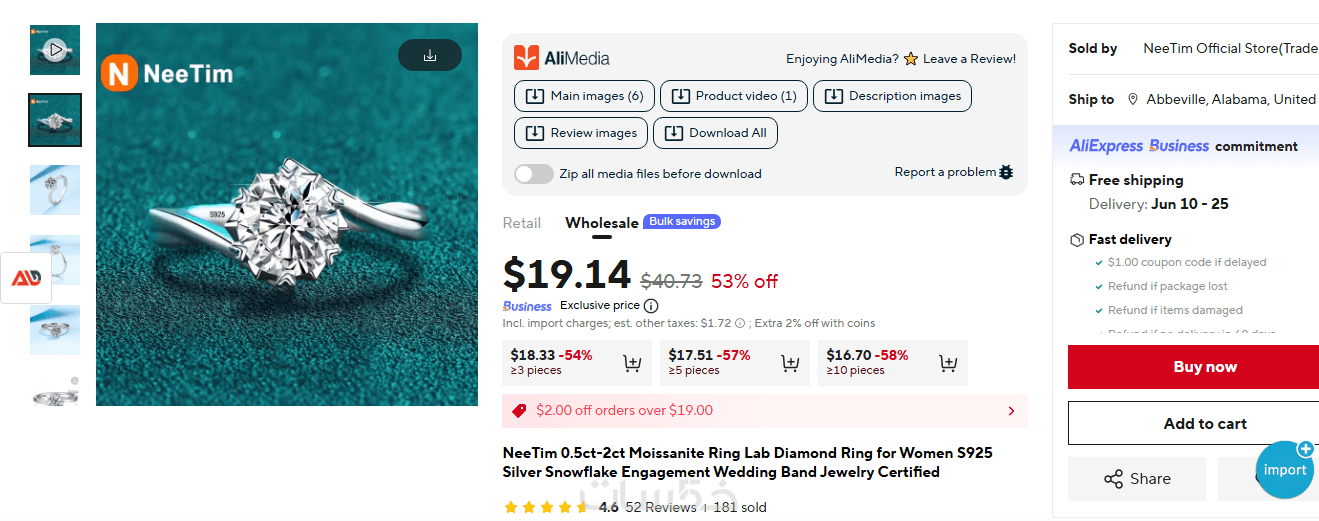Click the Product video (1) download button
This screenshot has width=1319, height=521.
(734, 96)
